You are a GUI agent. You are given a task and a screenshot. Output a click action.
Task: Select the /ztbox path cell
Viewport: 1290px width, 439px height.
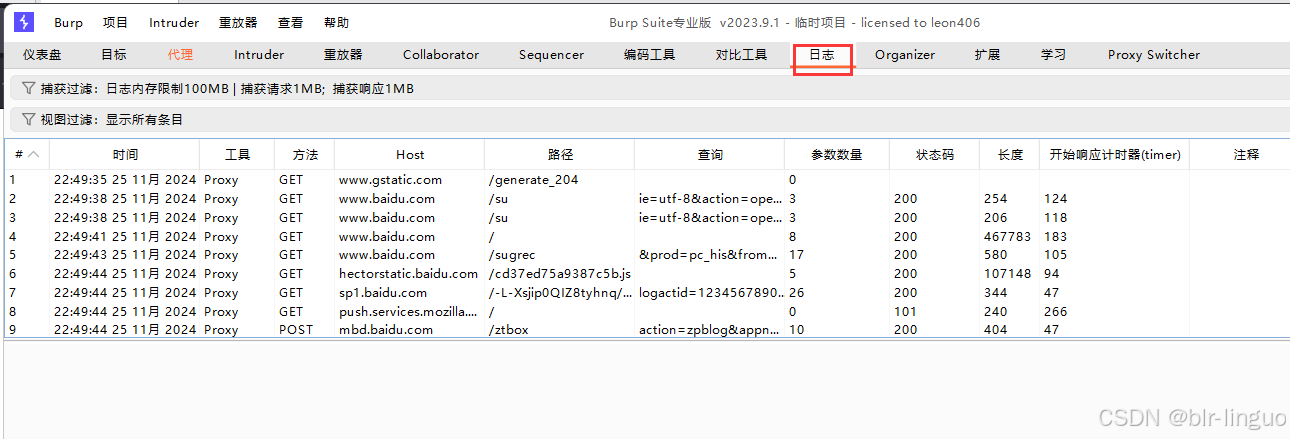click(x=560, y=330)
